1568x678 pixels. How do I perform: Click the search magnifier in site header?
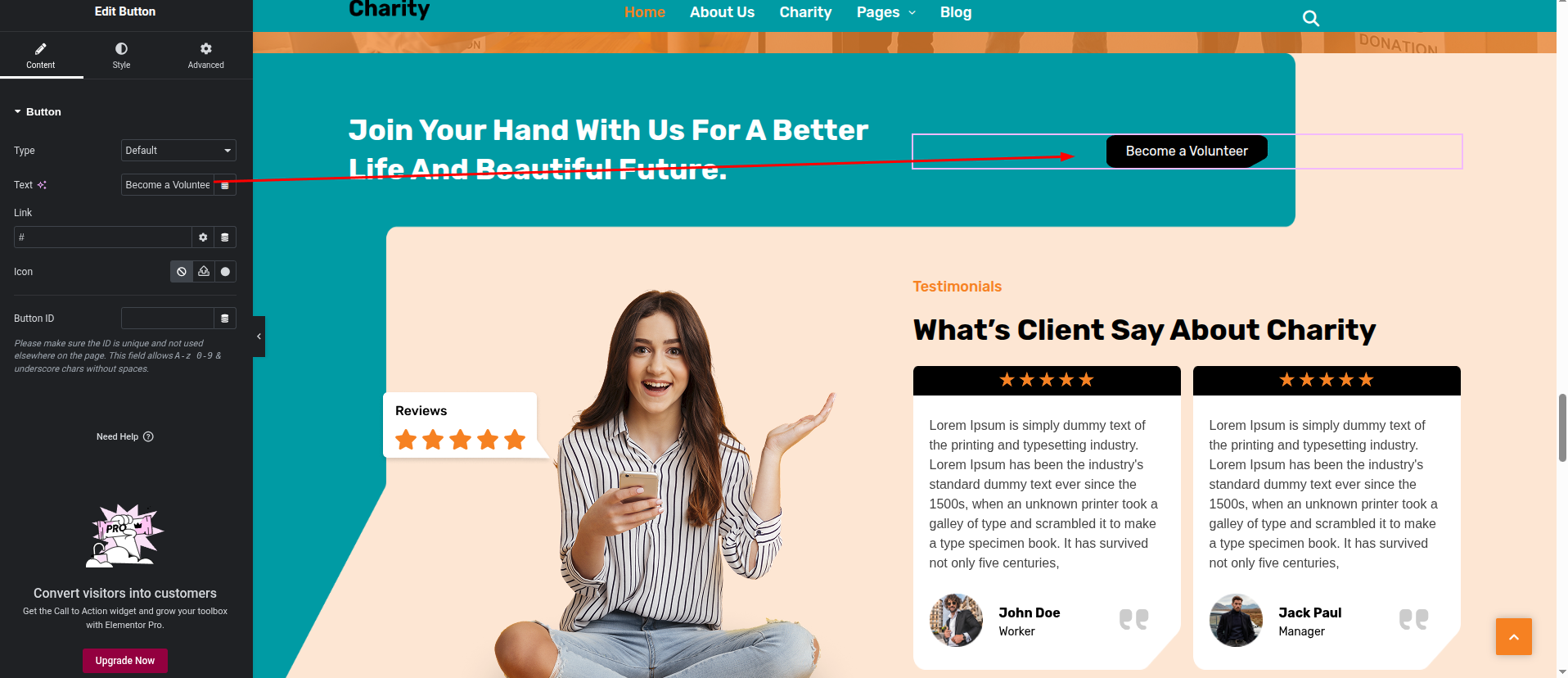pos(1311,18)
